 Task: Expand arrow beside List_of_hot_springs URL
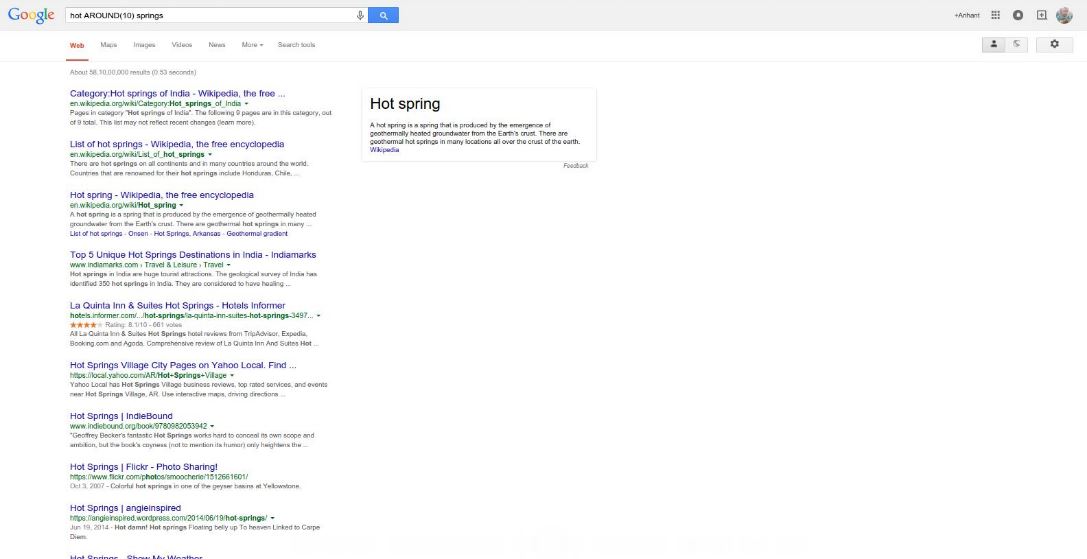(x=210, y=155)
